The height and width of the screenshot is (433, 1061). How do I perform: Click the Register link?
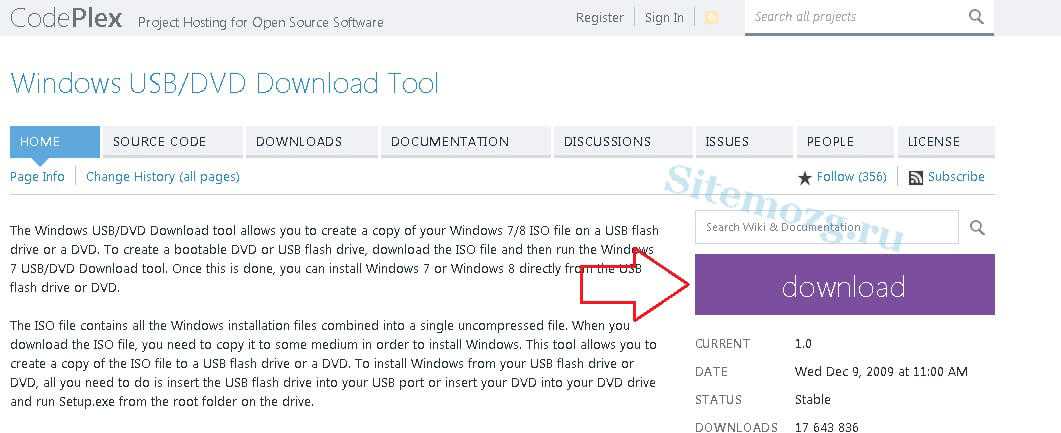600,18
